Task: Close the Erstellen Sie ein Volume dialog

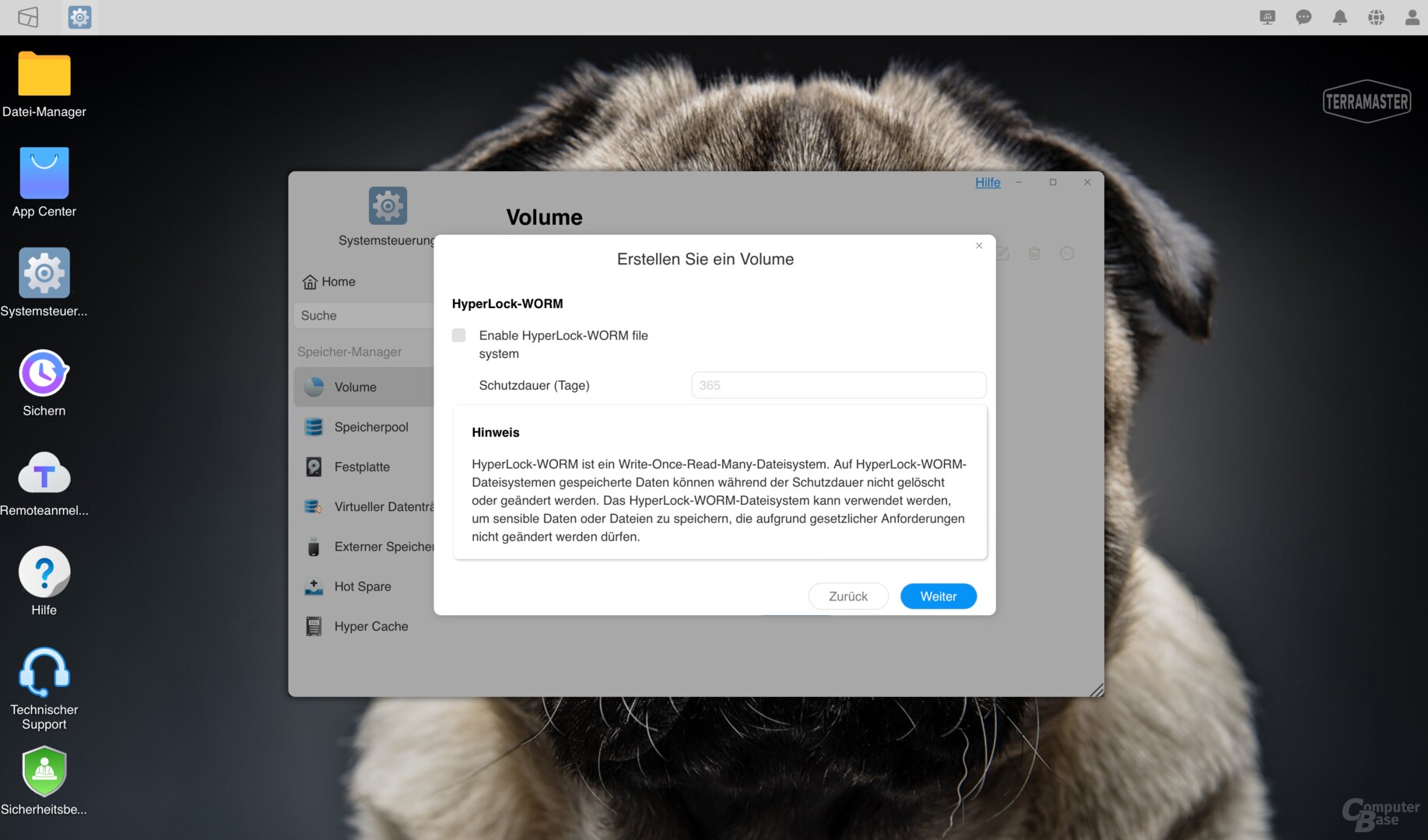Action: (979, 246)
